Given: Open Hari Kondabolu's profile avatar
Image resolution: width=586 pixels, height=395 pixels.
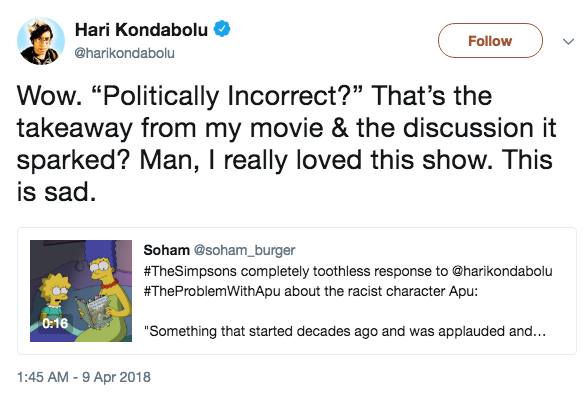Looking at the screenshot, I should point(41,41).
